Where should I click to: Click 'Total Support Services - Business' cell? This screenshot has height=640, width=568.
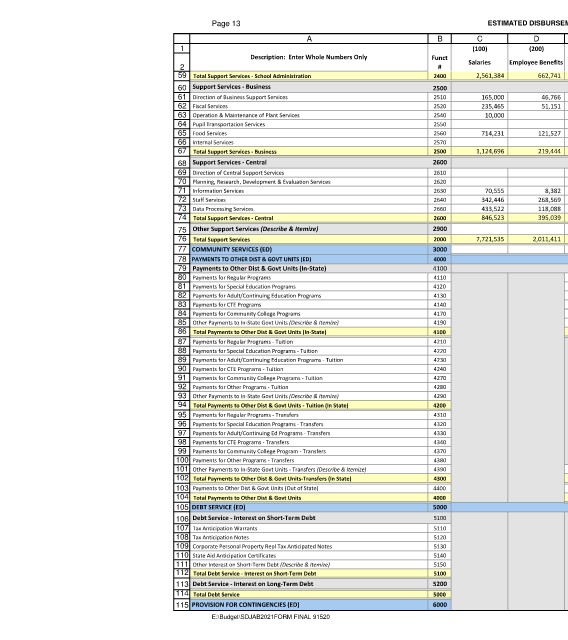point(309,151)
